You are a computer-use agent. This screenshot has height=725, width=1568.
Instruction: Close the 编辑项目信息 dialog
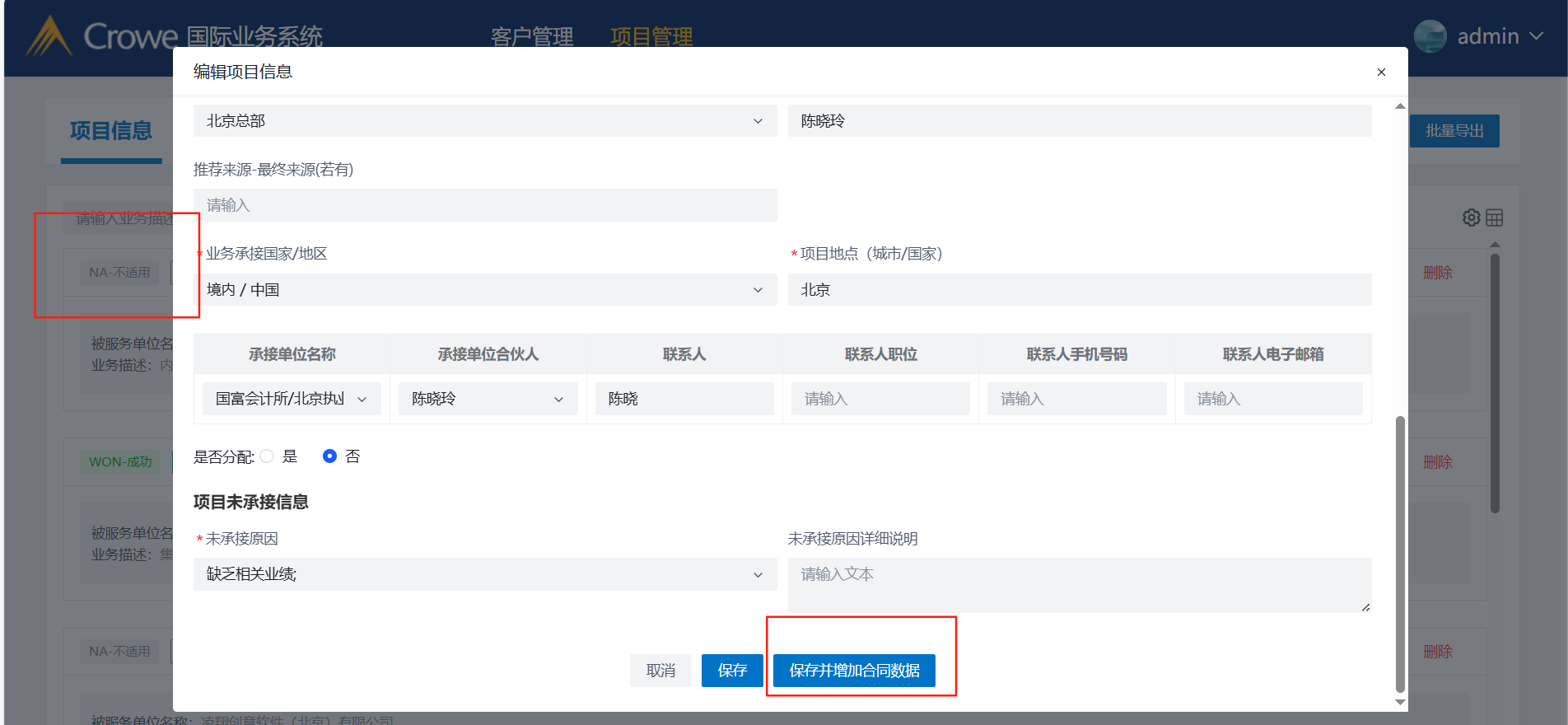coord(1381,72)
